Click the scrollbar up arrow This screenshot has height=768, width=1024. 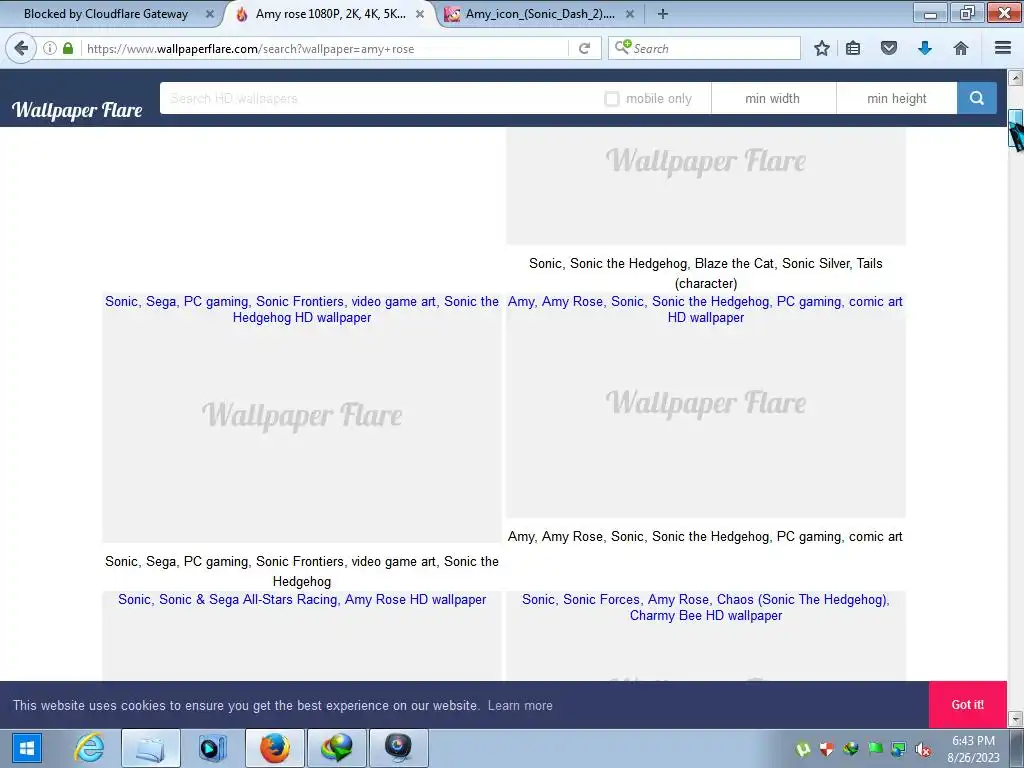point(1016,78)
